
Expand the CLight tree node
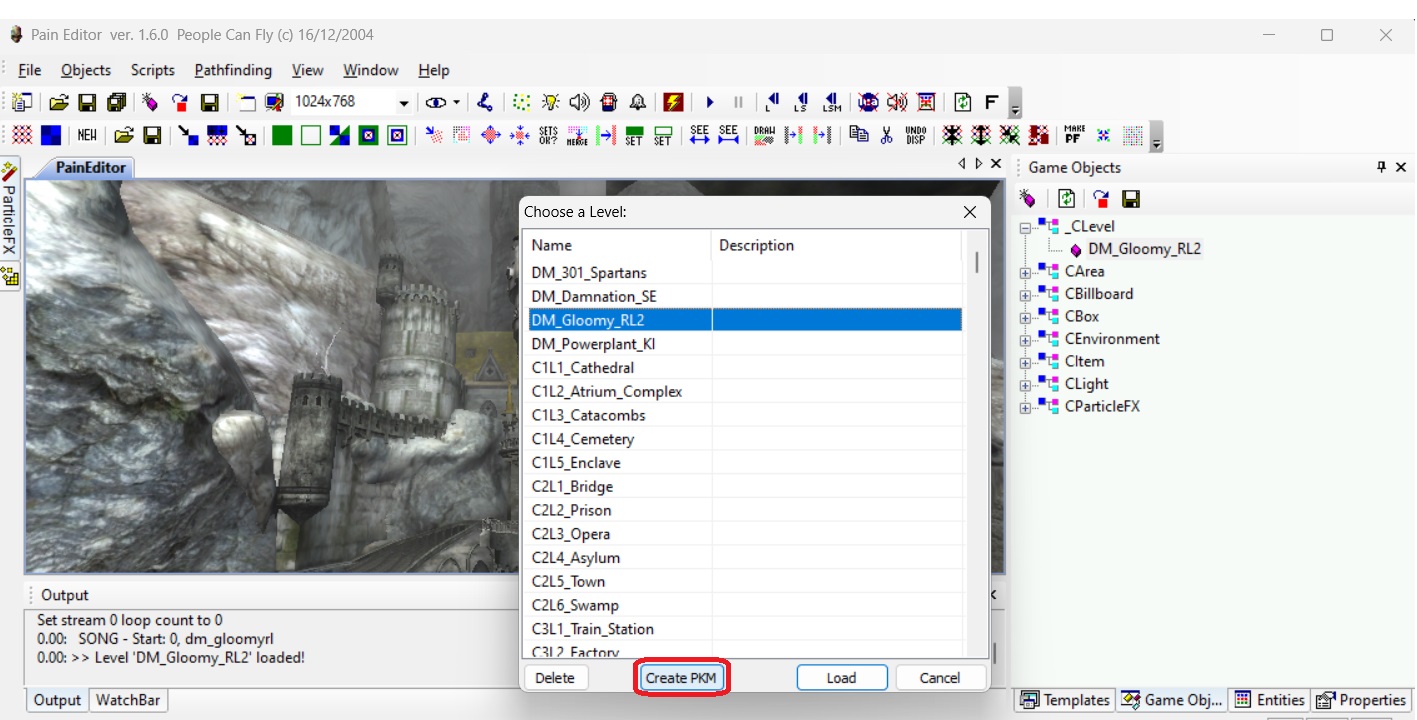click(1024, 385)
